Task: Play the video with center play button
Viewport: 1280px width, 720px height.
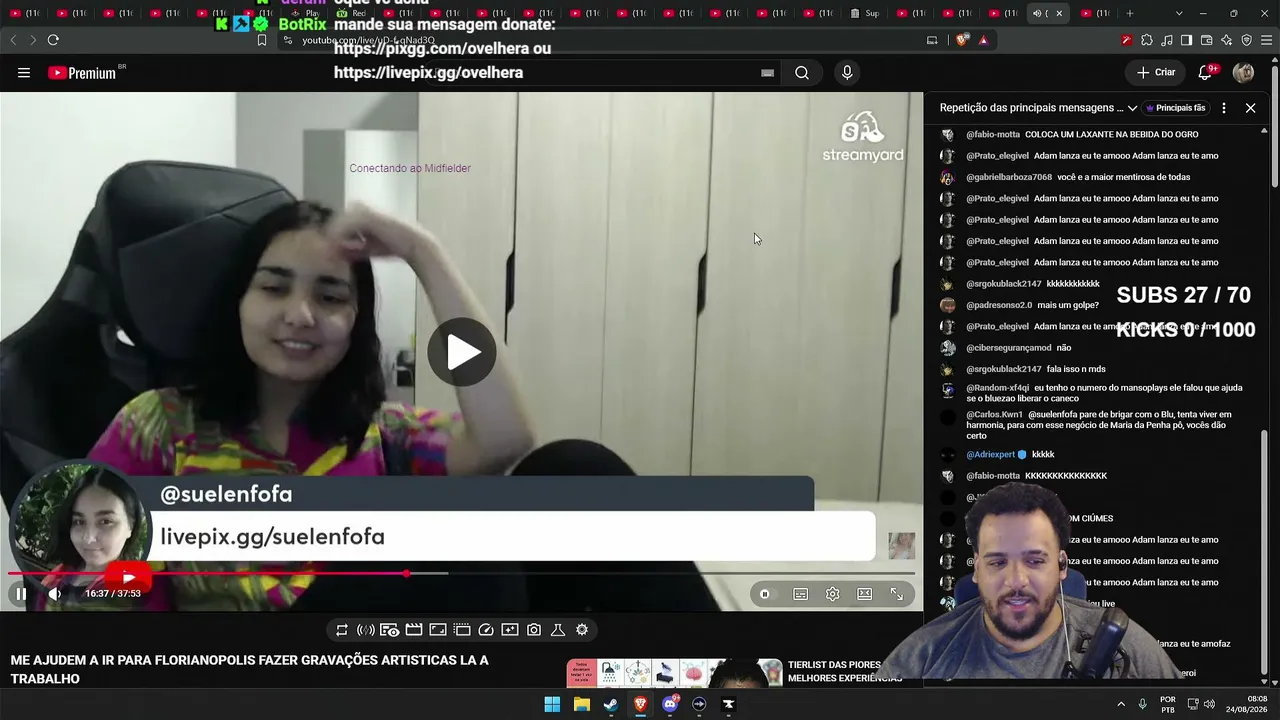Action: tap(462, 352)
